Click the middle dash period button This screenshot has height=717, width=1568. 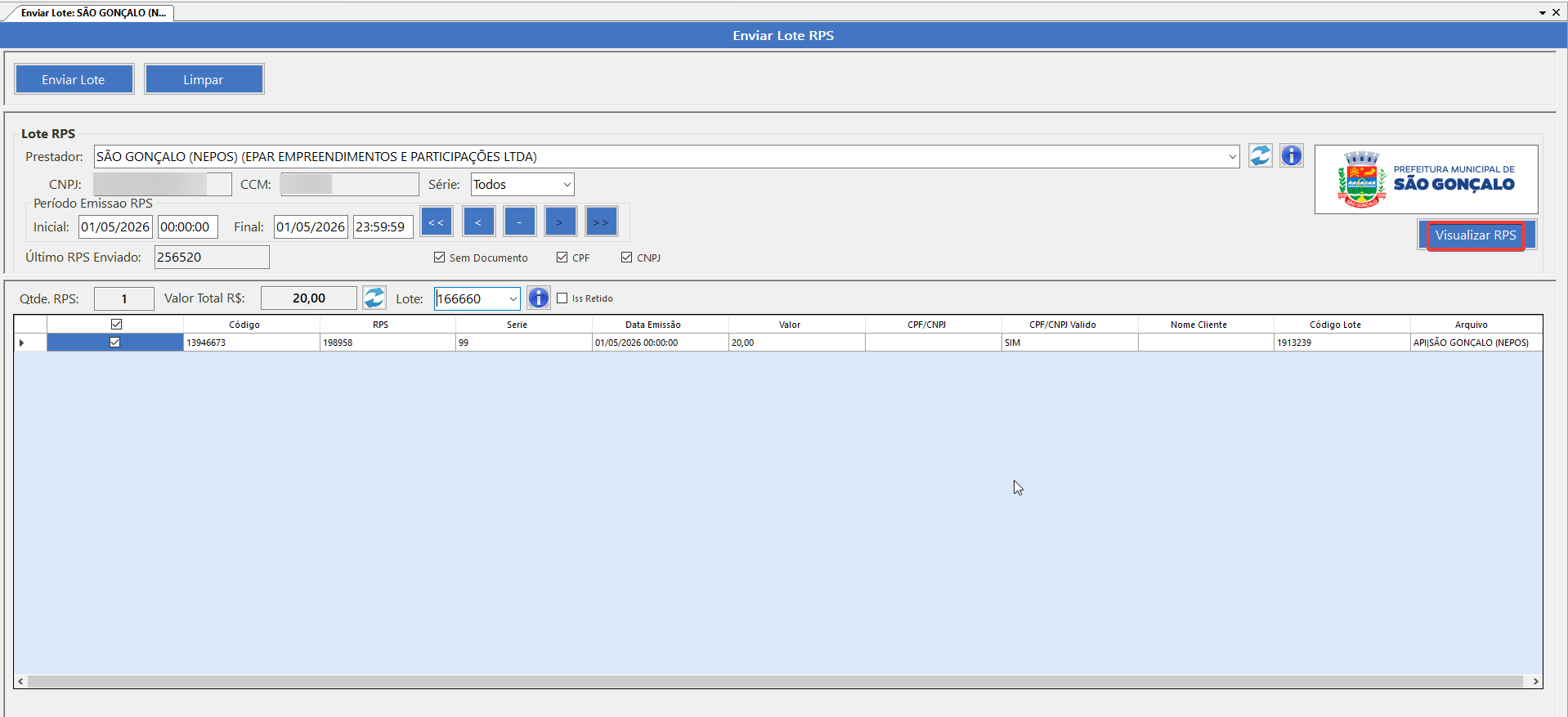(x=519, y=222)
